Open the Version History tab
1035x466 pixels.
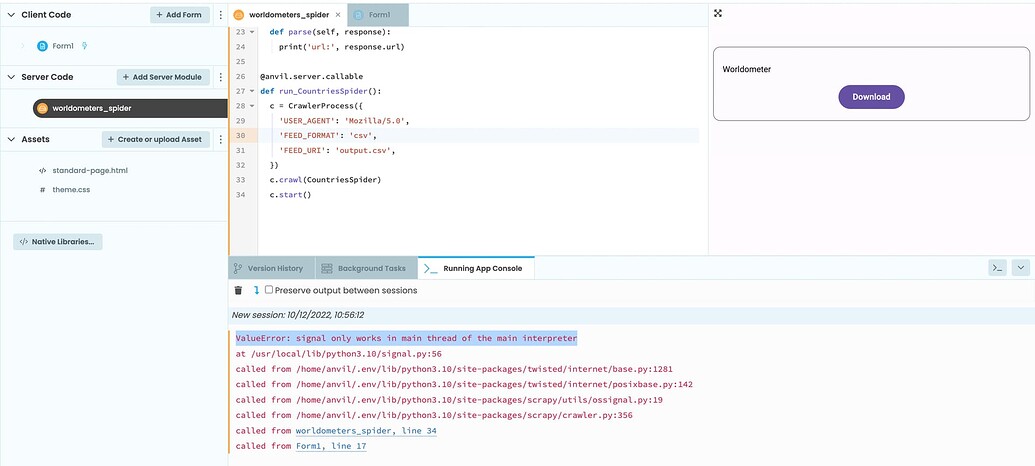(x=269, y=269)
